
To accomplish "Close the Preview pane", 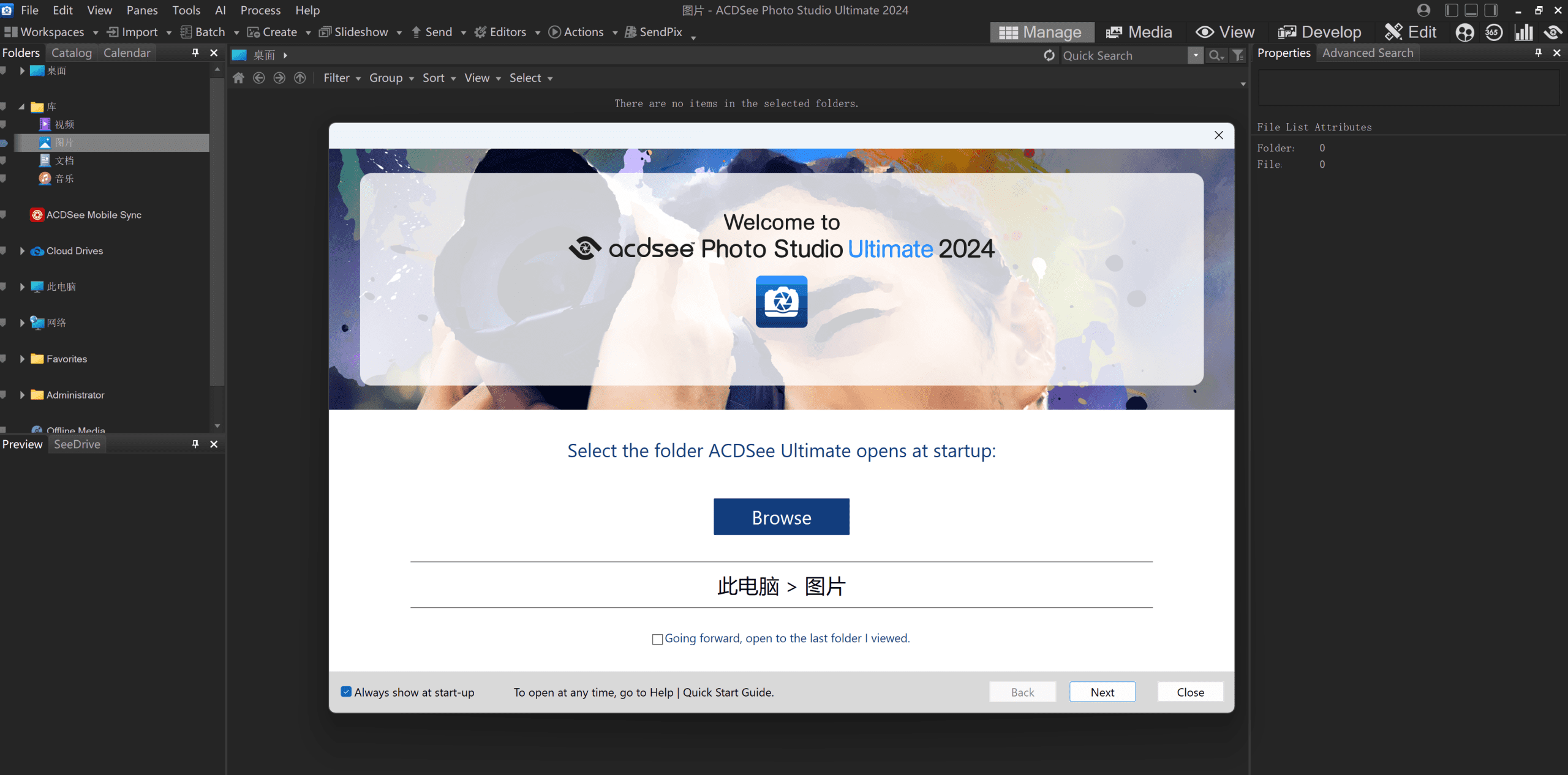I will tap(214, 444).
